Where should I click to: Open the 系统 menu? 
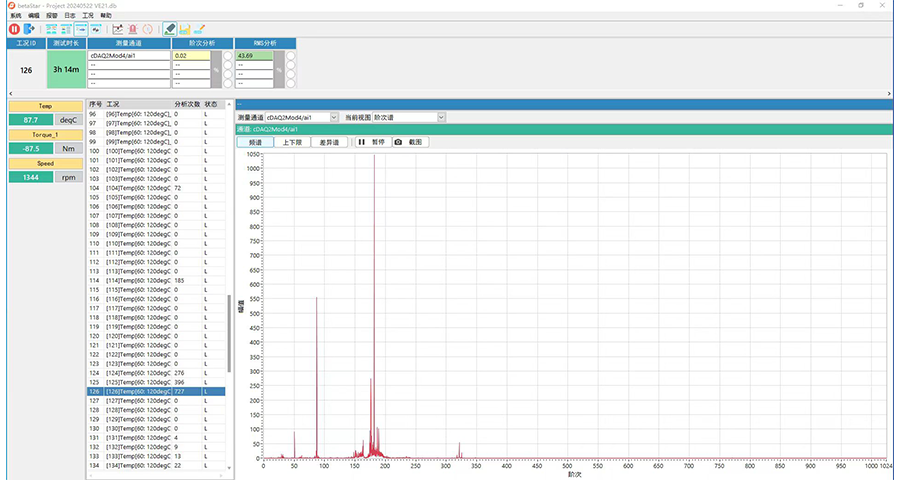[x=15, y=16]
